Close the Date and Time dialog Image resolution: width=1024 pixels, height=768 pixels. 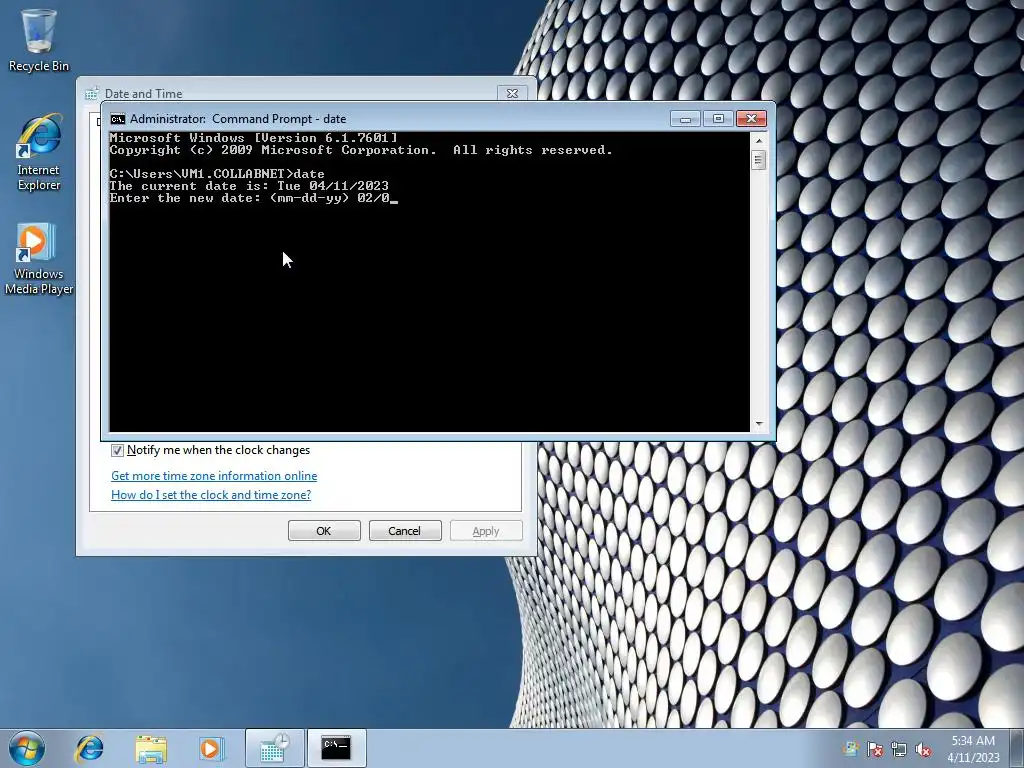512,93
